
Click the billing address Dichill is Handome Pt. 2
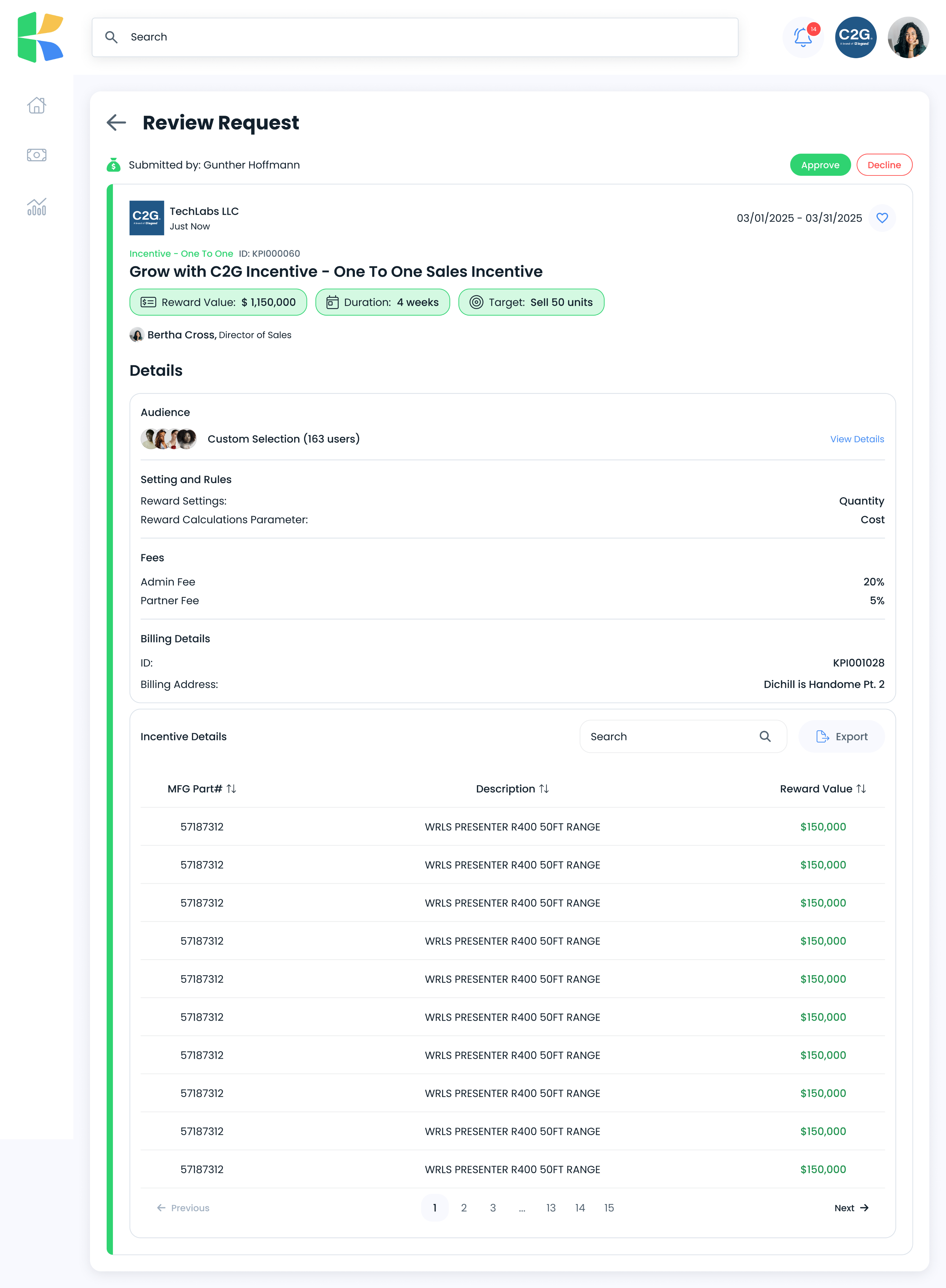[x=824, y=685]
